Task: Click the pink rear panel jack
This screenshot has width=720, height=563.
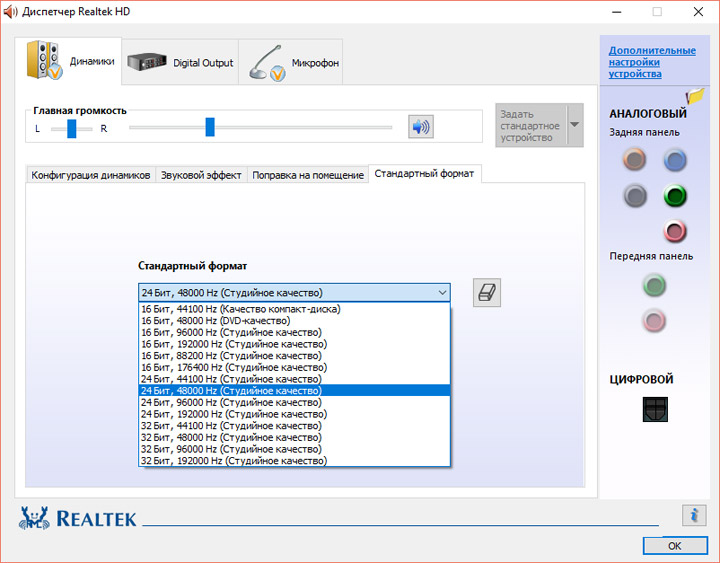Action: (675, 231)
